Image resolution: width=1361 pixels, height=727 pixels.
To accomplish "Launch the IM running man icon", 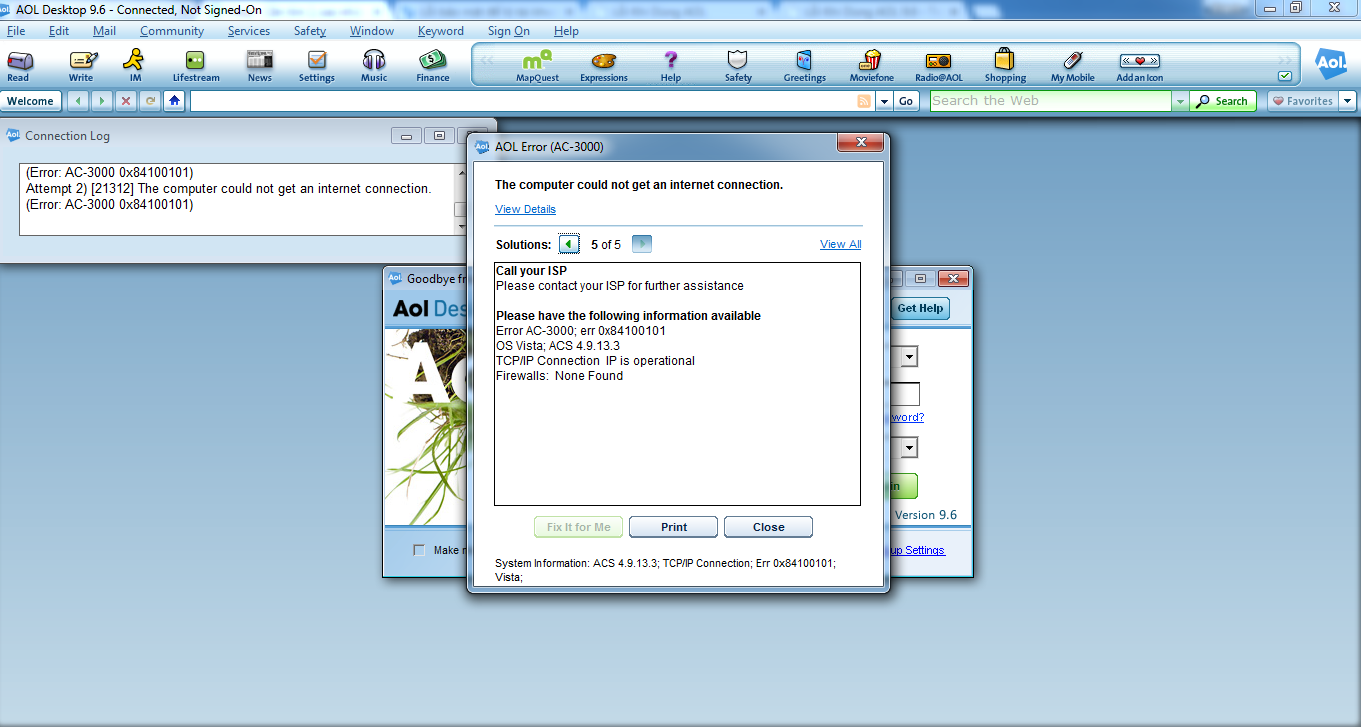I will (134, 66).
